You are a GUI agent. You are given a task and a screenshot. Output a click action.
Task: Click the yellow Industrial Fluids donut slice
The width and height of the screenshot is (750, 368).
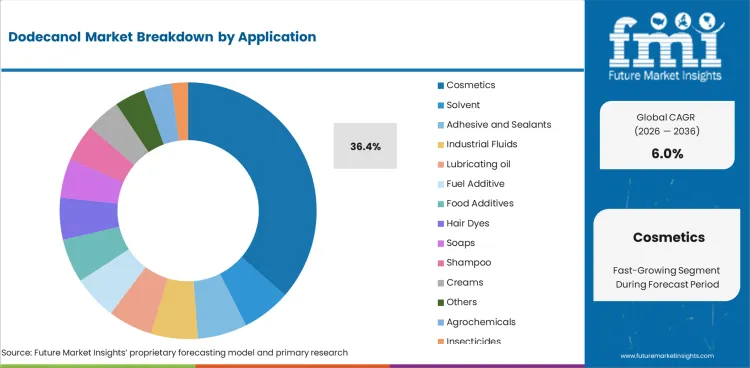click(175, 309)
